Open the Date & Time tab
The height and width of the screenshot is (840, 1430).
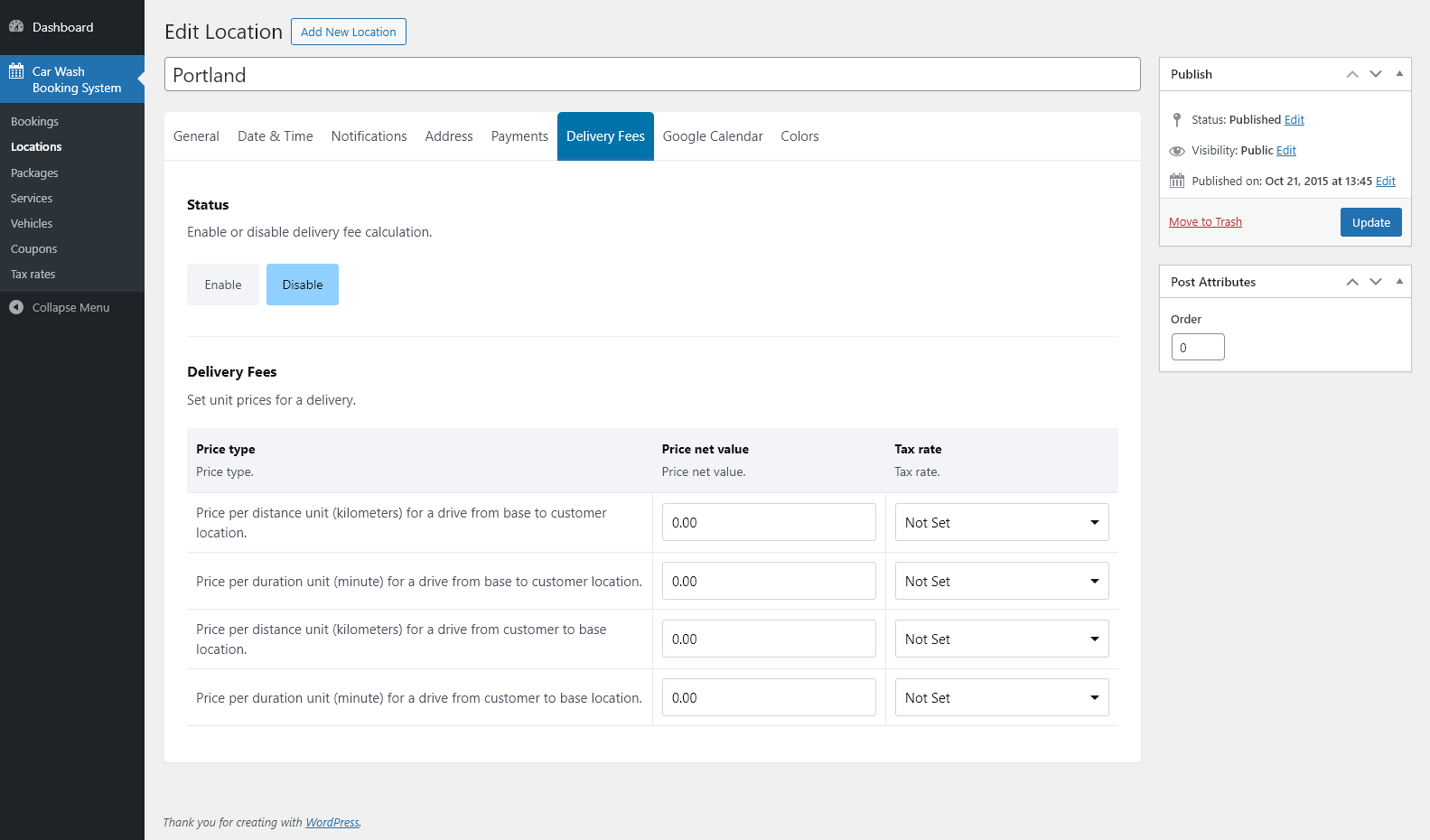pos(276,136)
